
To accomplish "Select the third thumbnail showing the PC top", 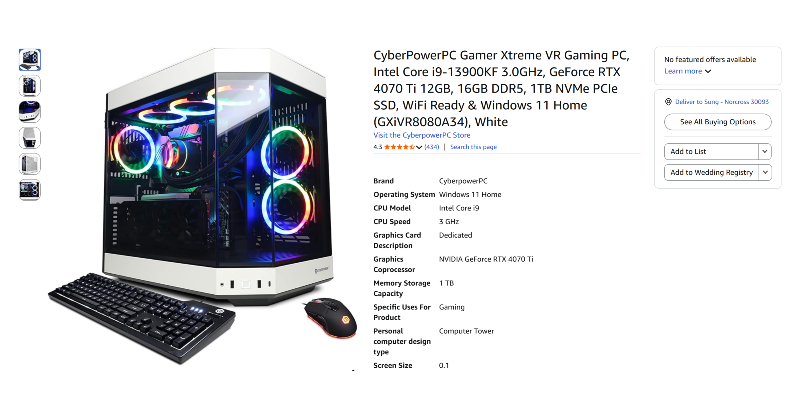I will point(30,112).
